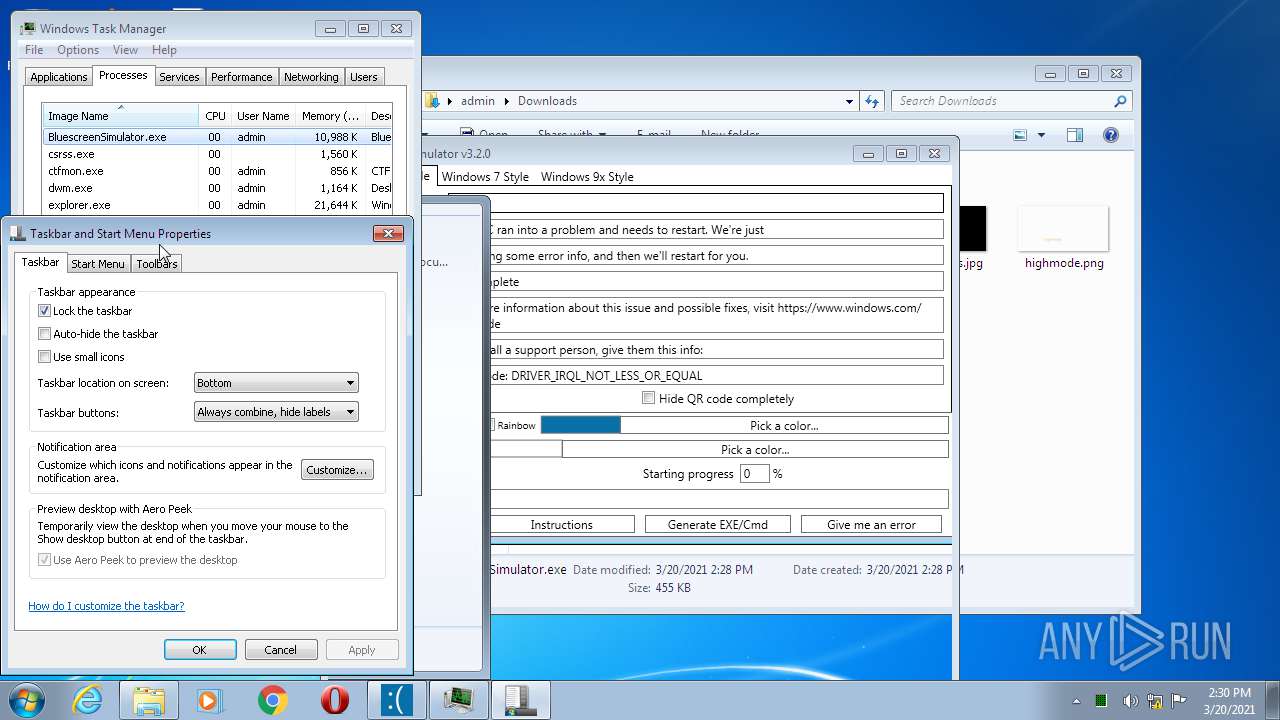Switch to Services tab in Task Manager
The image size is (1280, 720).
tap(179, 77)
